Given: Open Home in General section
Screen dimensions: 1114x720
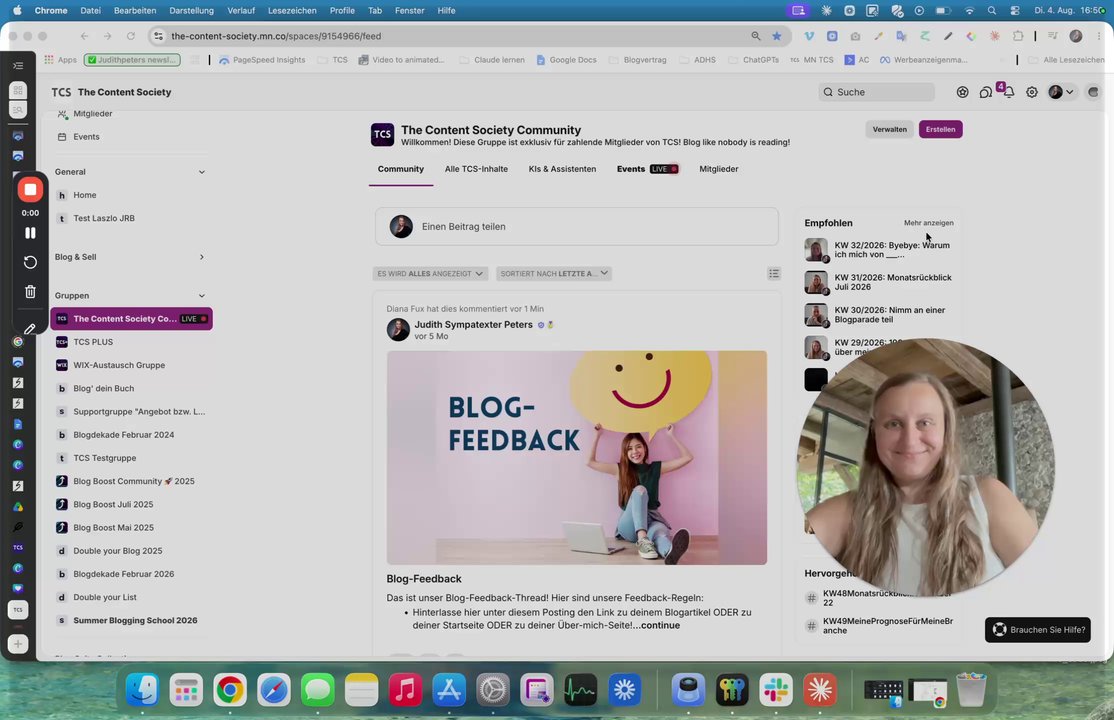Looking at the screenshot, I should (x=85, y=195).
